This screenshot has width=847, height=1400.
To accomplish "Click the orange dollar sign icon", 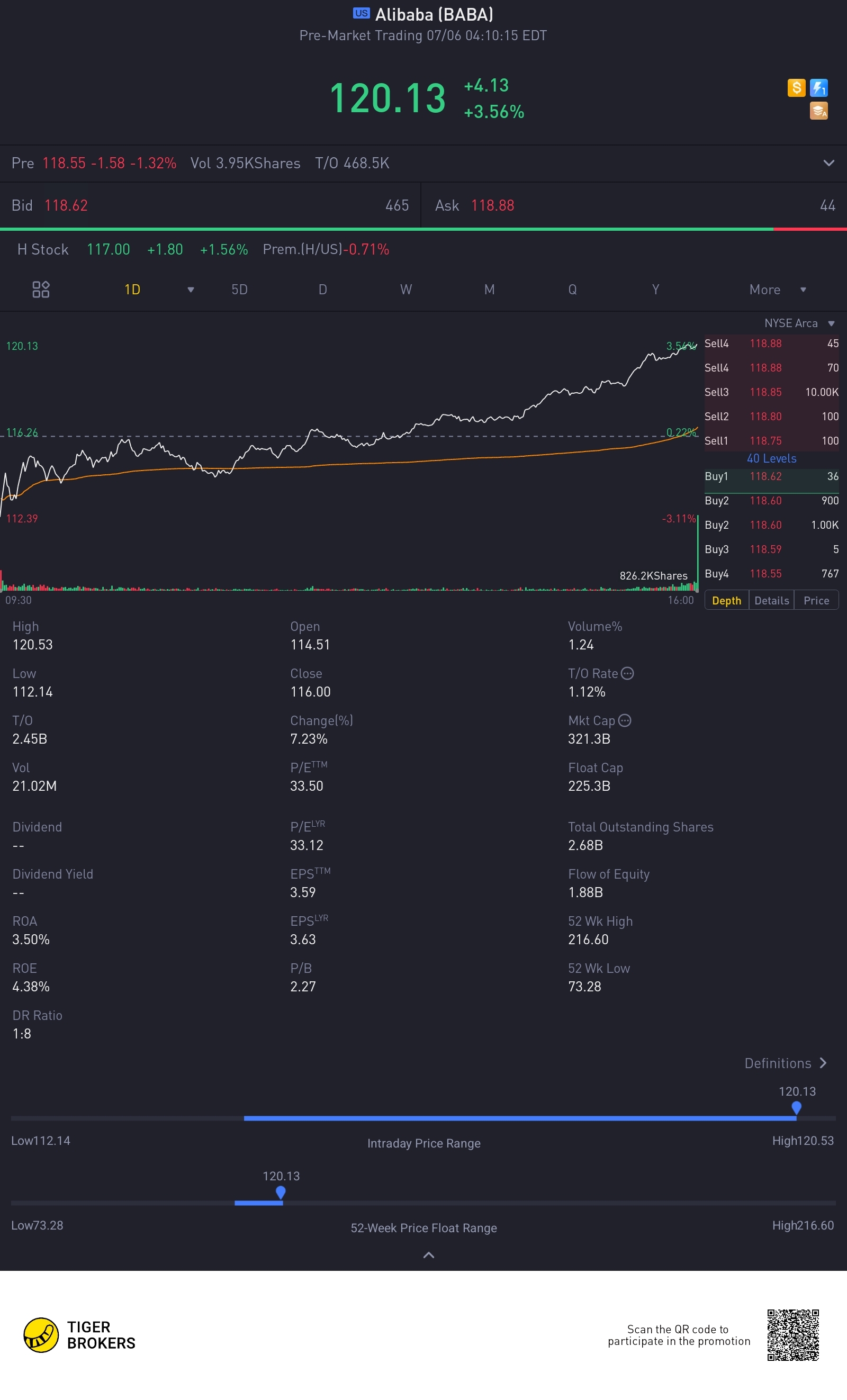I will coord(796,87).
